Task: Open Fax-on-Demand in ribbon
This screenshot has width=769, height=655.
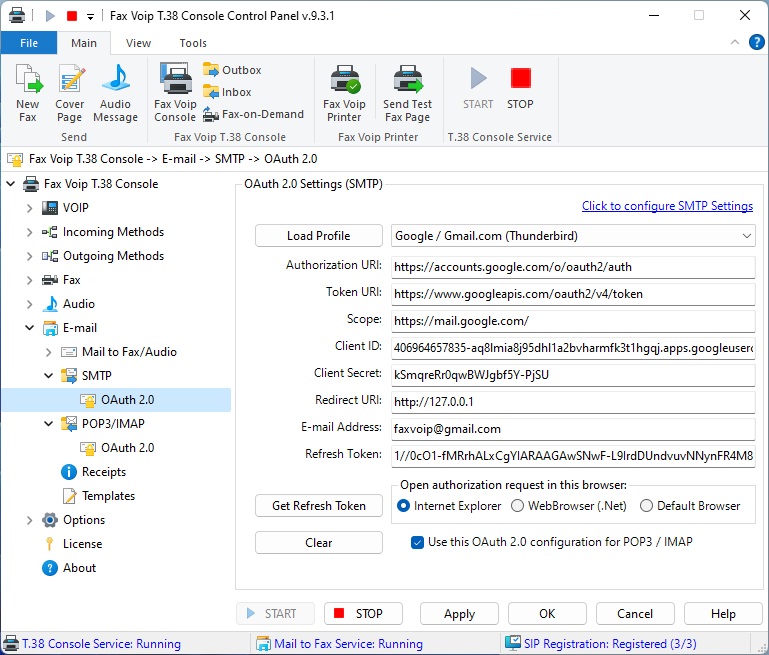Action: pyautogui.click(x=254, y=114)
